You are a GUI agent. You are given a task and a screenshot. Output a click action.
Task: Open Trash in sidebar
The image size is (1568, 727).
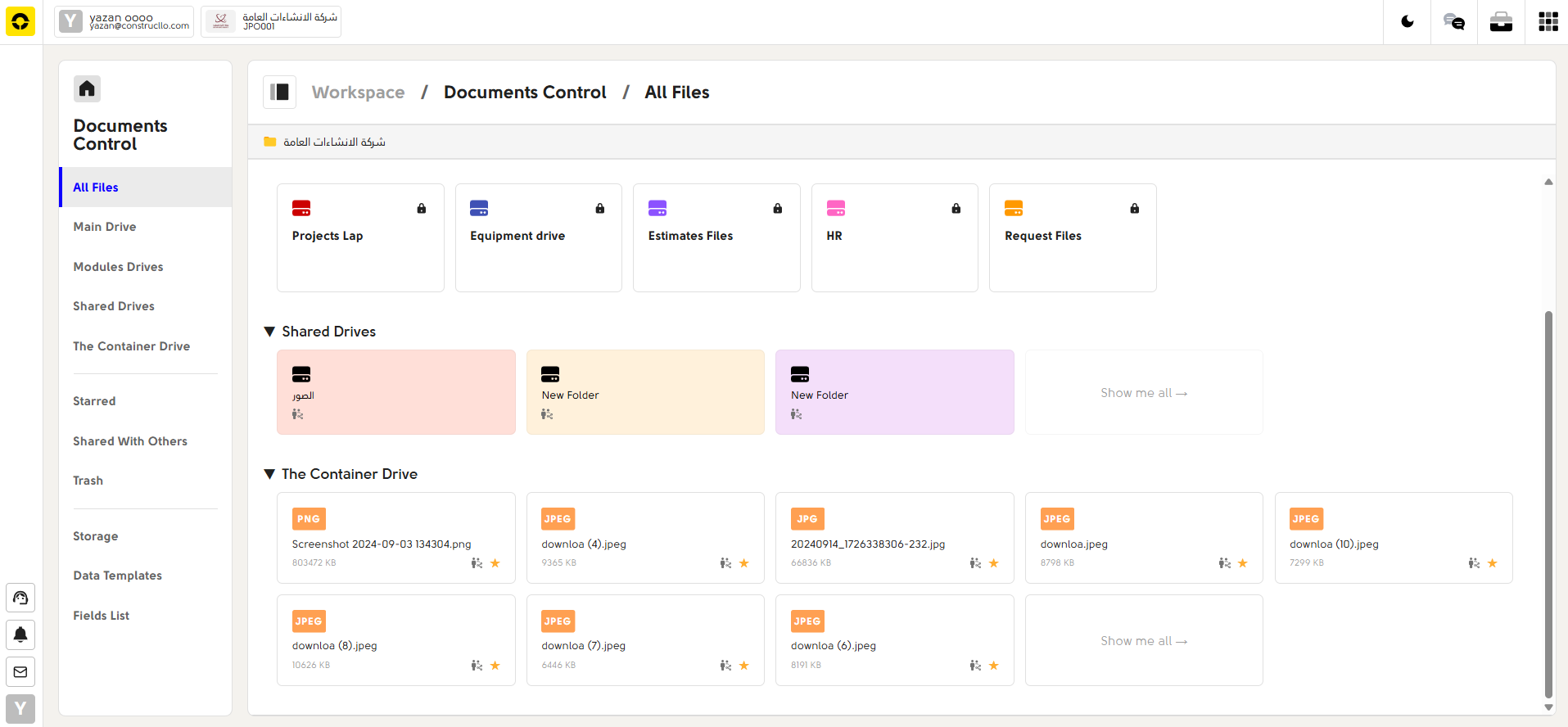146,481
